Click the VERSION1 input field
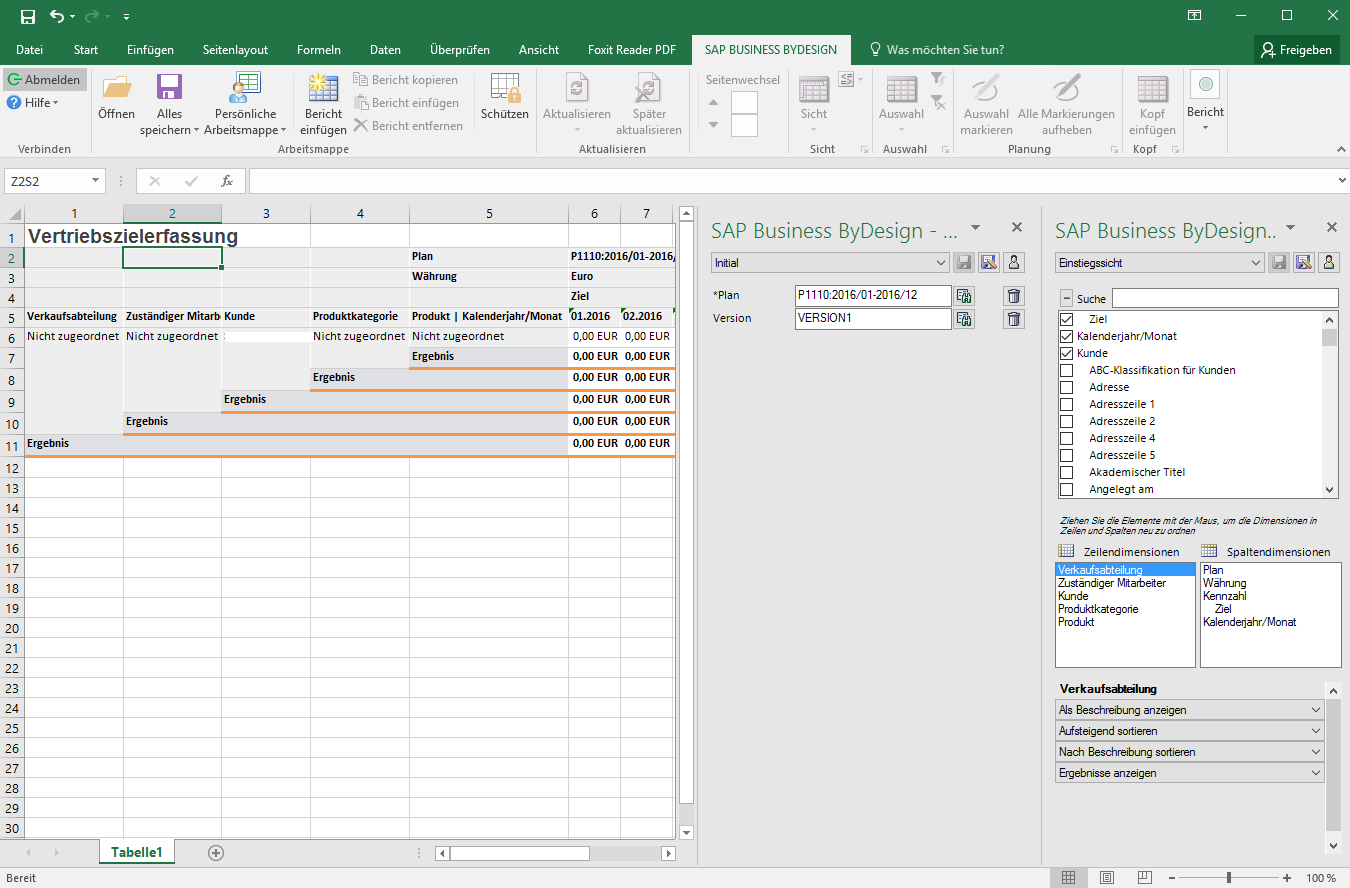 (873, 319)
